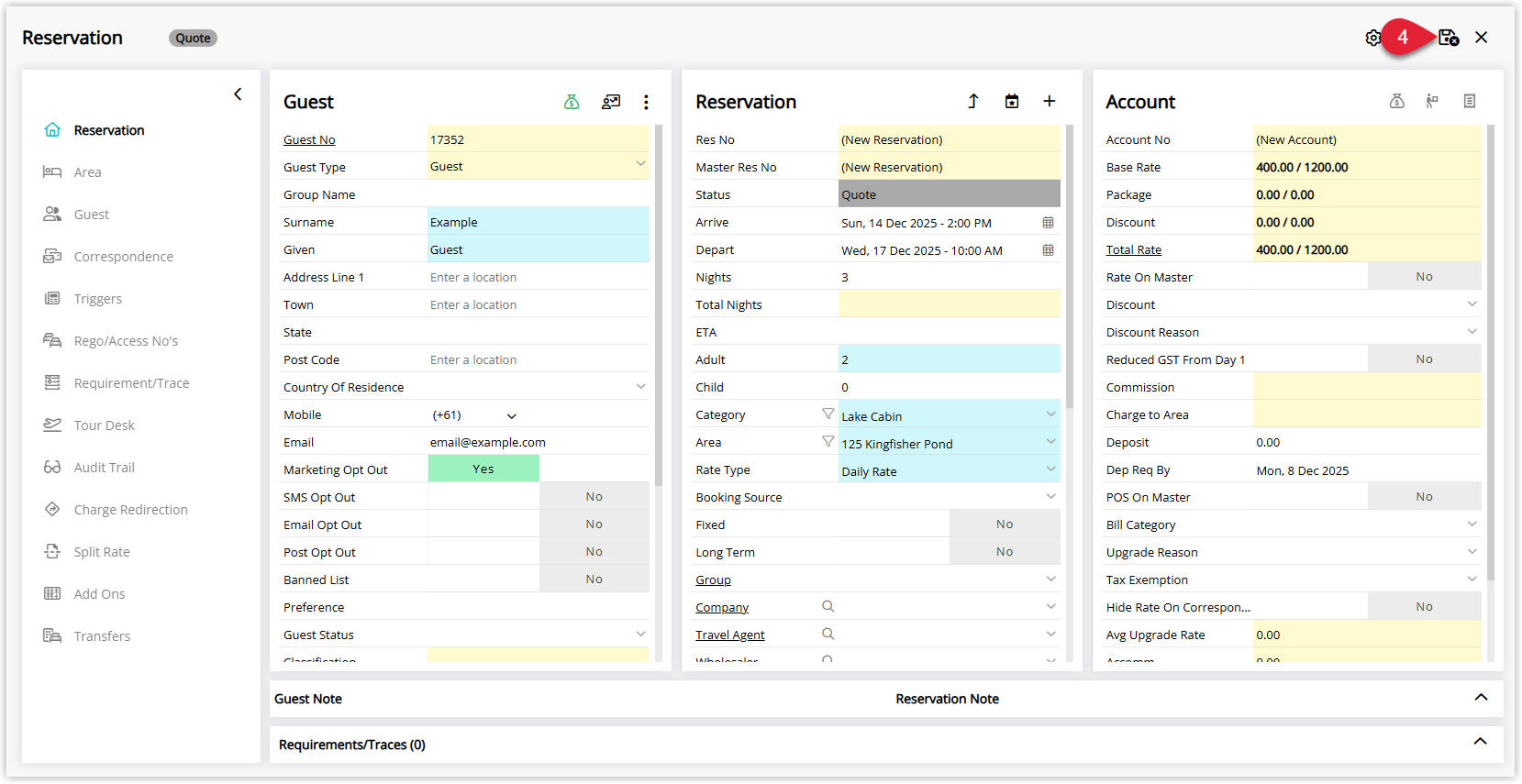This screenshot has height=784, width=1522.
Task: Add new reservation with plus icon
Action: (1050, 101)
